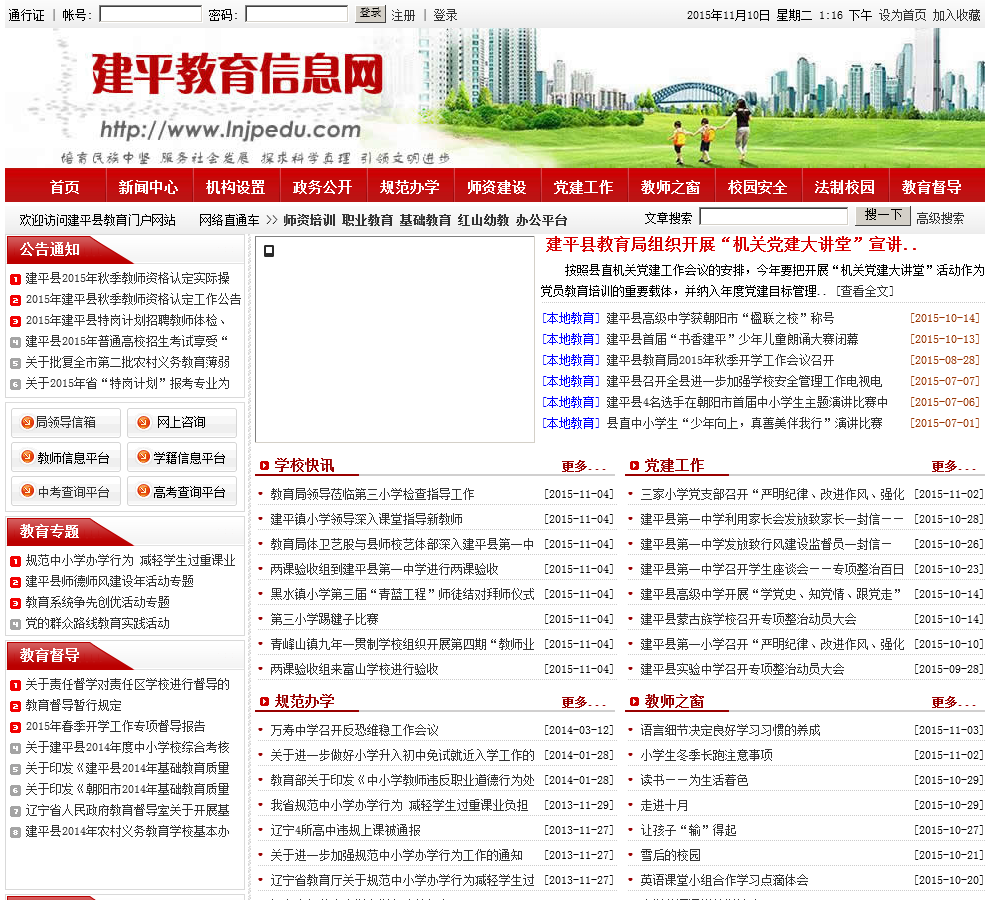This screenshot has height=900, width=990.
Task: Click the 搜一下 search button
Action: pyautogui.click(x=883, y=216)
